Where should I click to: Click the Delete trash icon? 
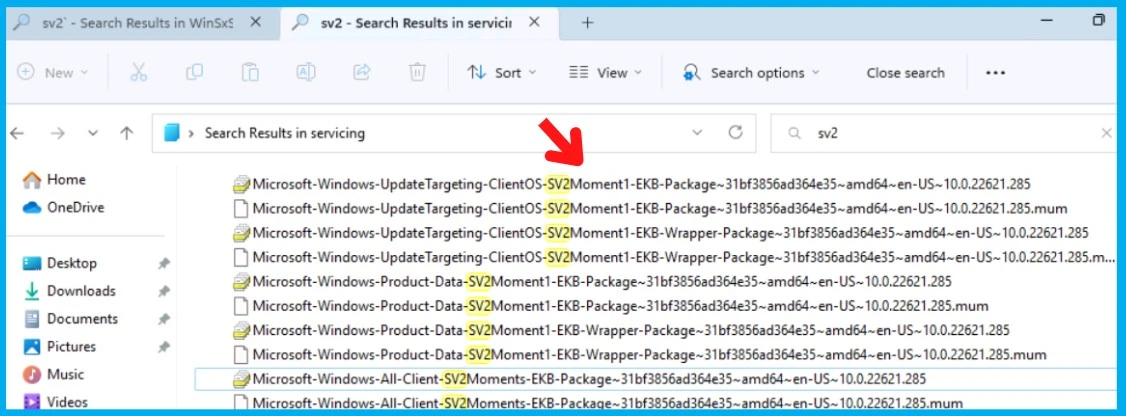coord(417,72)
